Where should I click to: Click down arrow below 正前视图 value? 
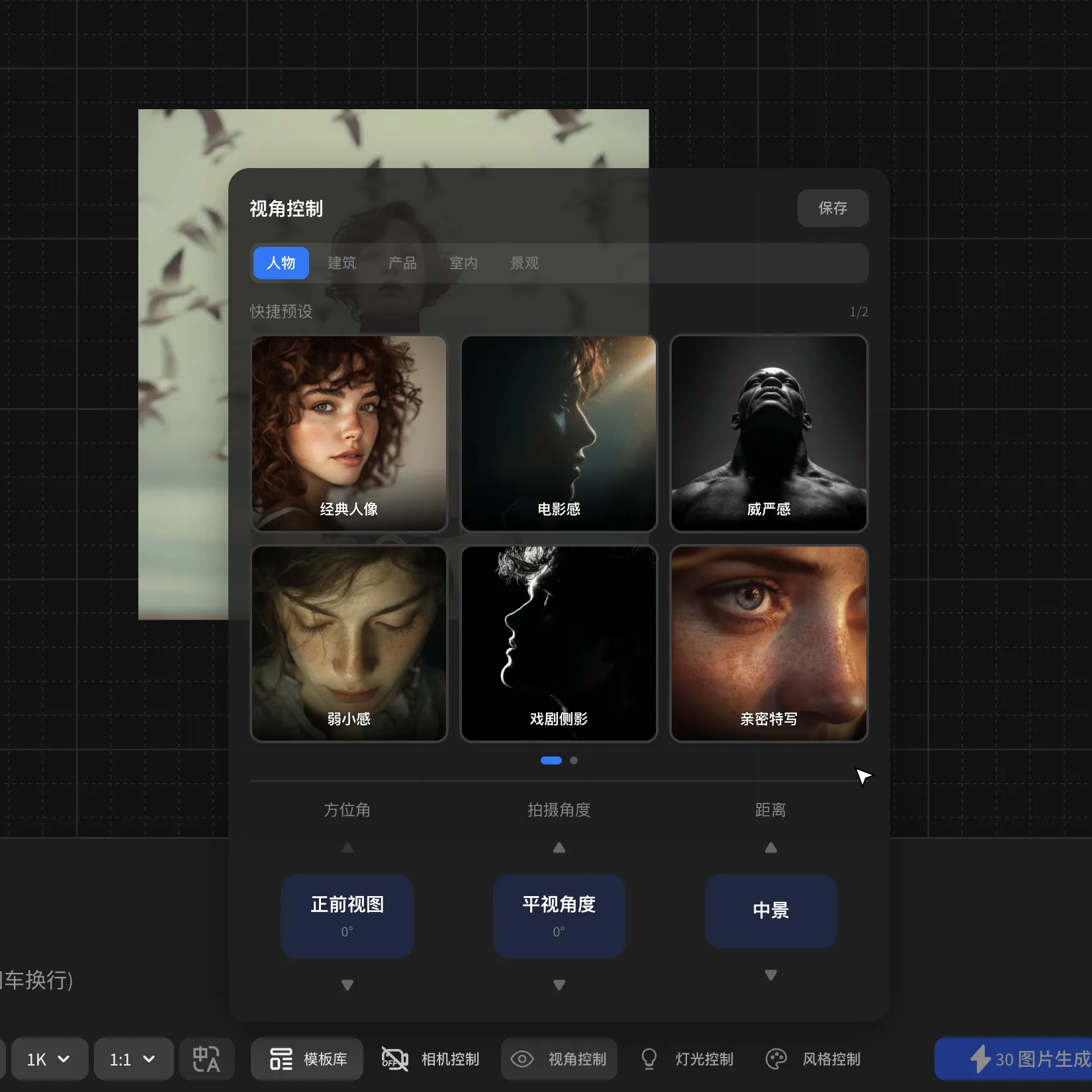click(x=347, y=985)
